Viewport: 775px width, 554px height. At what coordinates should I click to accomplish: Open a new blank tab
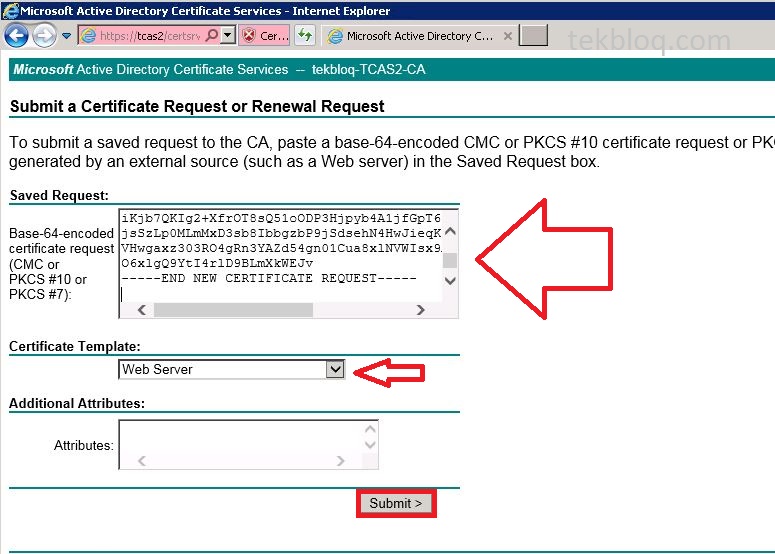(533, 36)
